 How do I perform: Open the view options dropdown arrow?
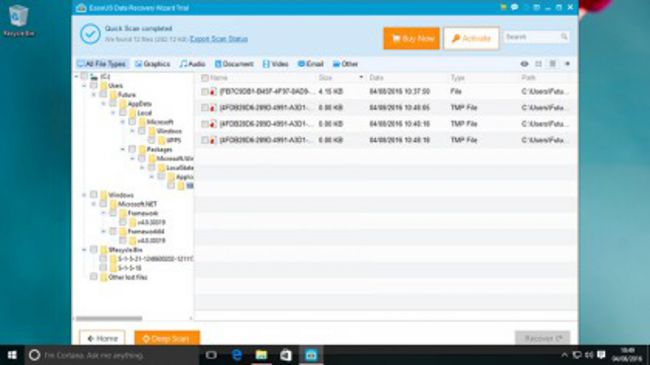coord(568,64)
